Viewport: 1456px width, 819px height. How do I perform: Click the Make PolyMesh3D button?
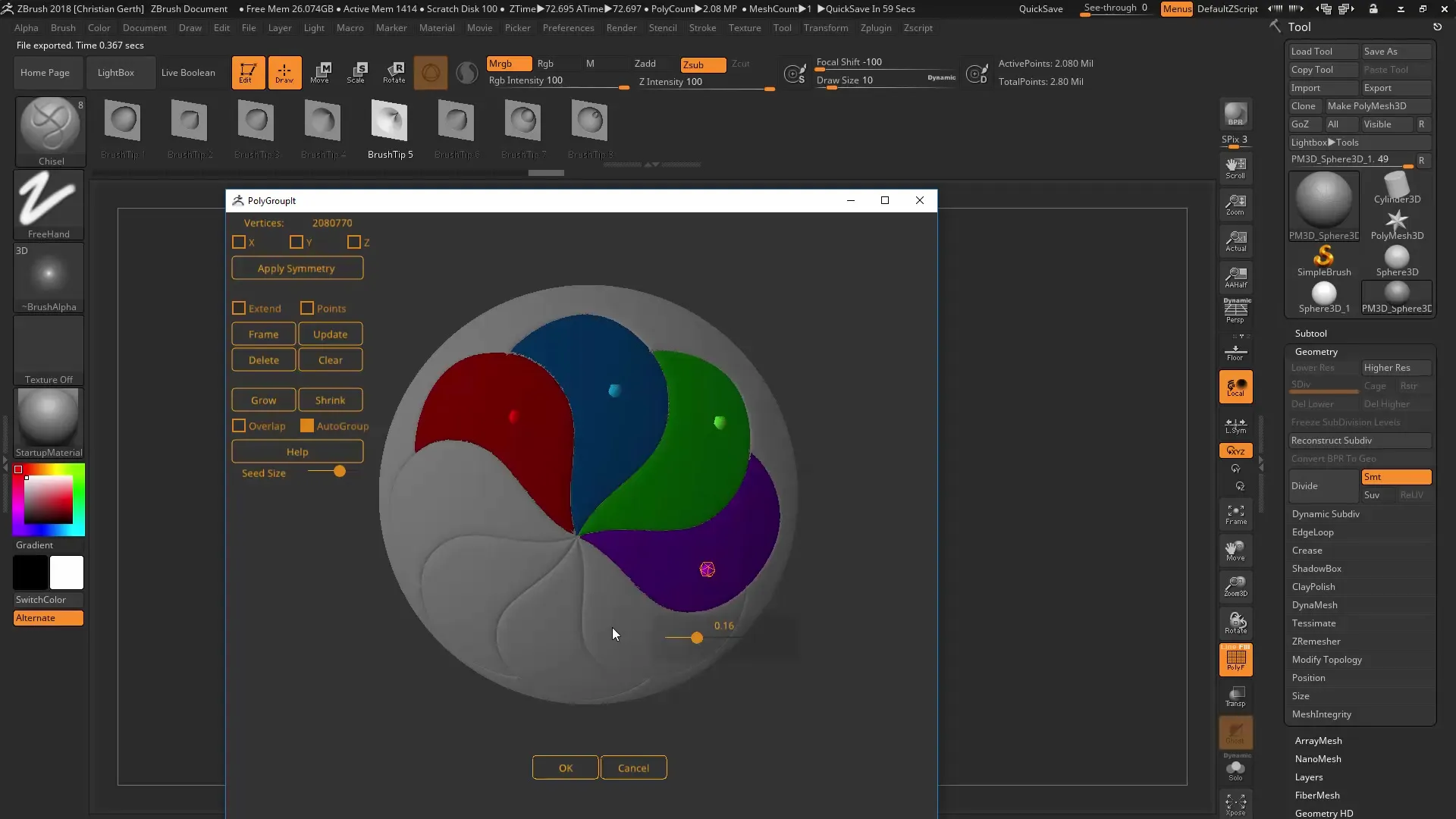click(1377, 106)
